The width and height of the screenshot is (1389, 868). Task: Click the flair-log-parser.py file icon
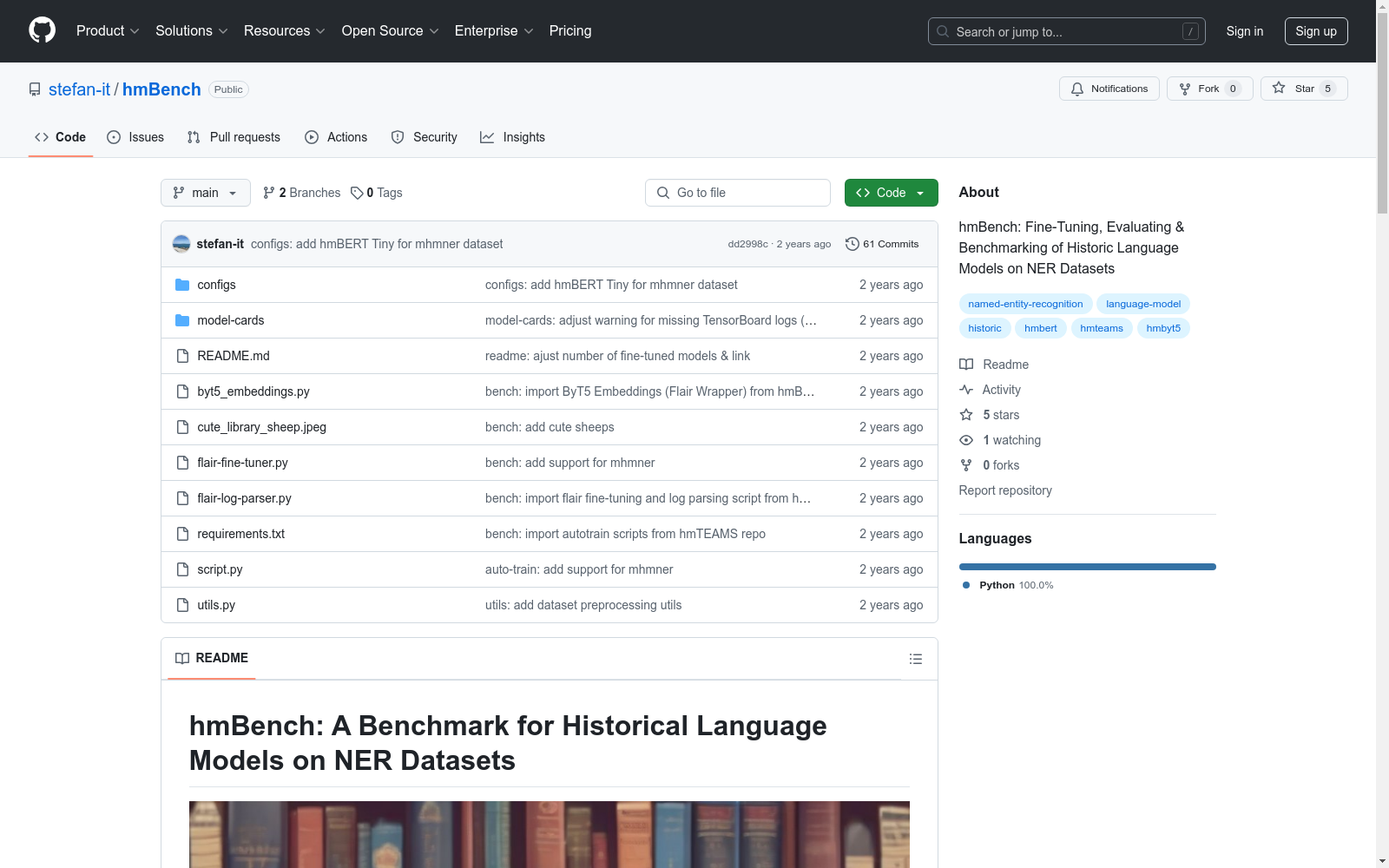pos(182,498)
